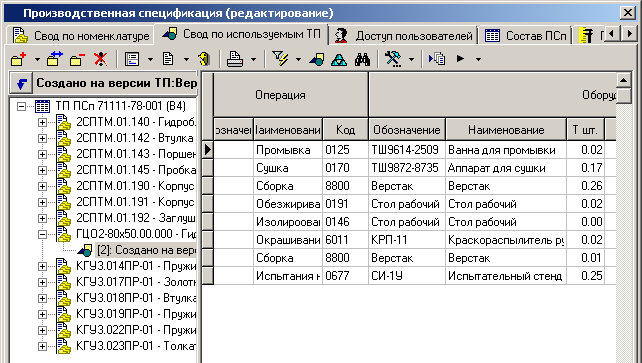
Task: Click the icon of node 2СПТМ.01.191
Action: [x=63, y=202]
